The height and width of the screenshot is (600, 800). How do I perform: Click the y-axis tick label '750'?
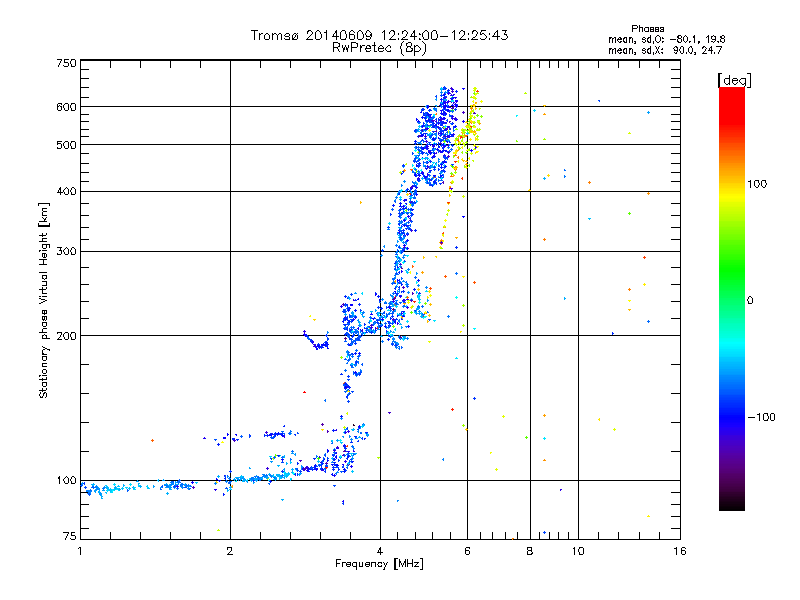[66, 63]
